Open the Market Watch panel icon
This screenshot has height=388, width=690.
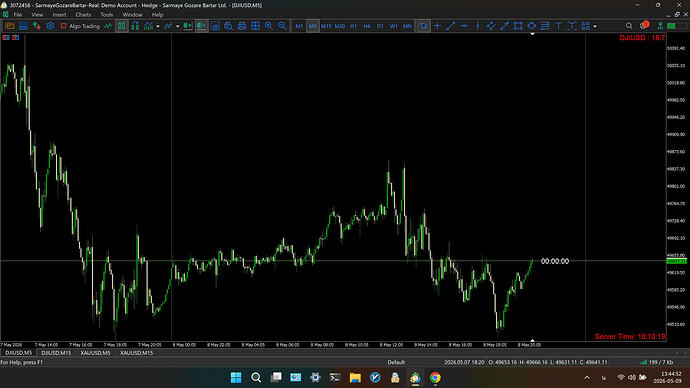[10, 26]
